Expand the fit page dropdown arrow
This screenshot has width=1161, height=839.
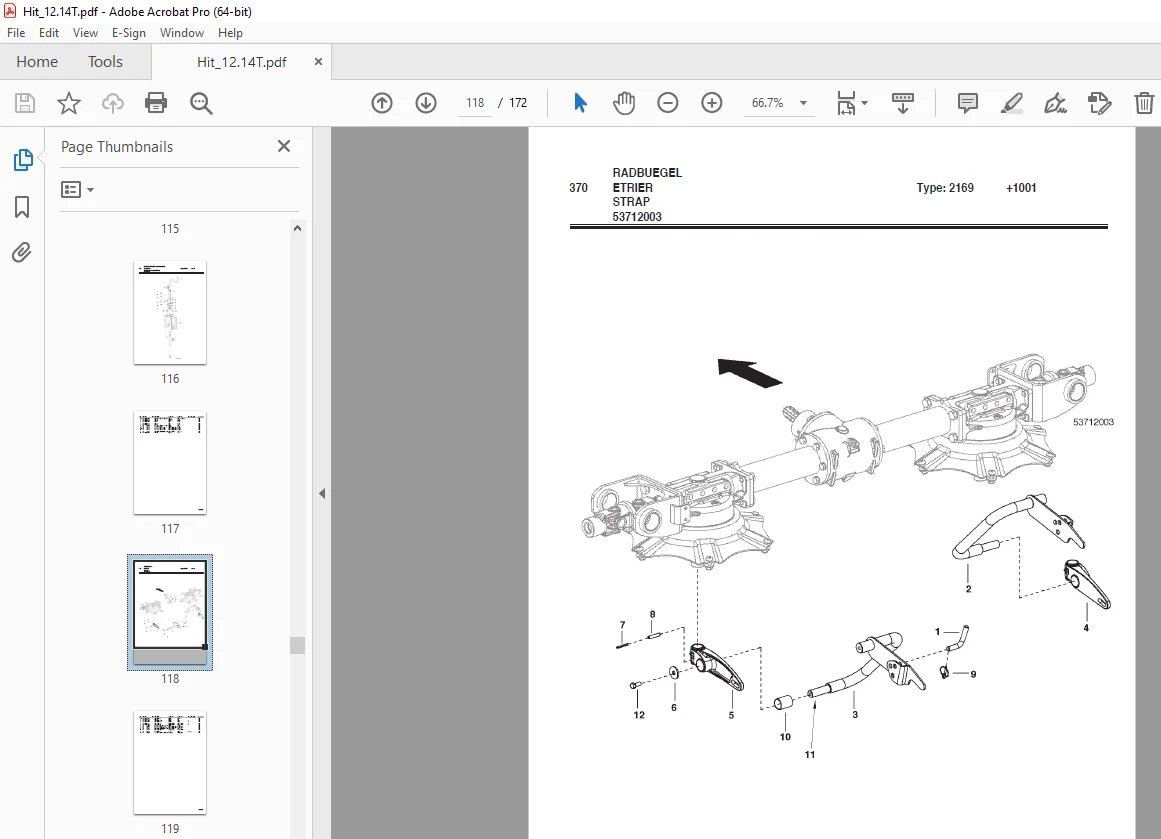click(x=864, y=103)
